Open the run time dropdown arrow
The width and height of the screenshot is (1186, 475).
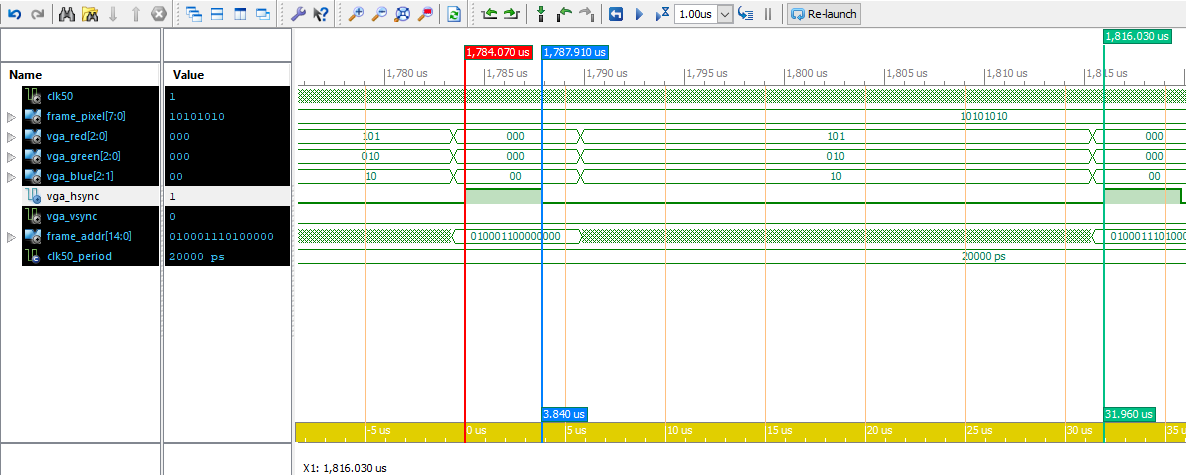tap(725, 14)
